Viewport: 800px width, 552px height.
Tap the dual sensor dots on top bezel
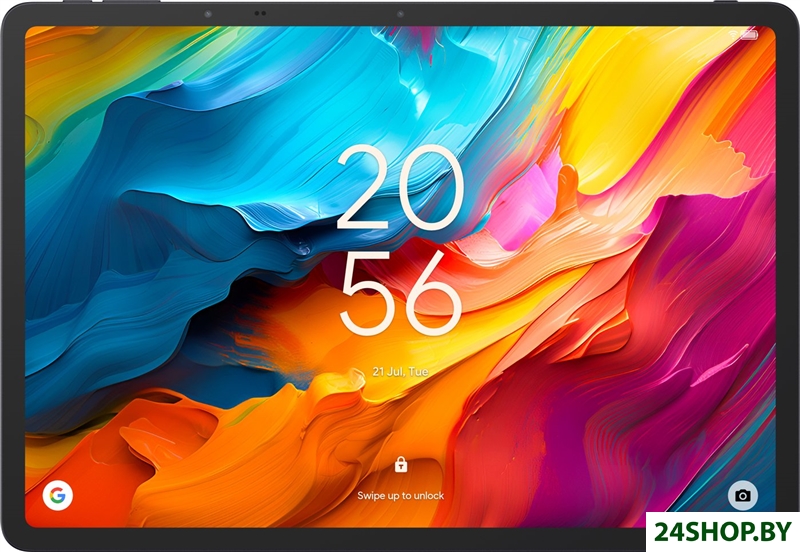click(x=259, y=14)
